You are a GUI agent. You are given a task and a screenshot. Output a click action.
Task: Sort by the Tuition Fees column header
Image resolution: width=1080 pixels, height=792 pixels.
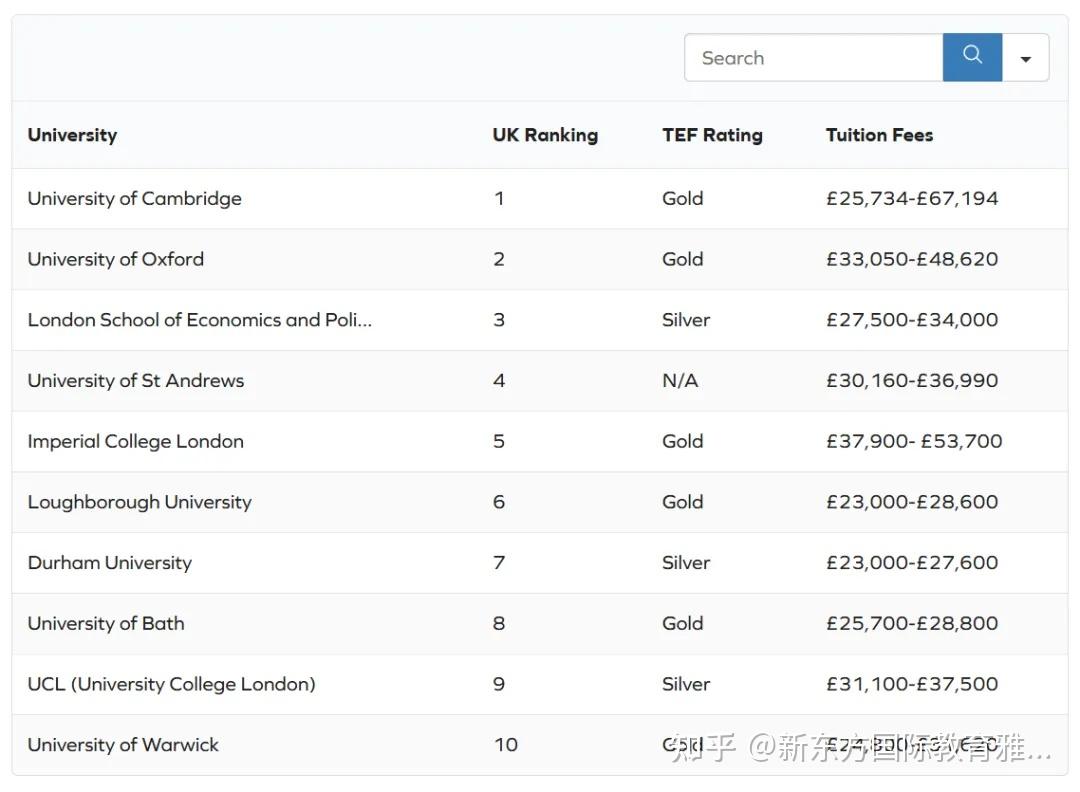[x=879, y=135]
